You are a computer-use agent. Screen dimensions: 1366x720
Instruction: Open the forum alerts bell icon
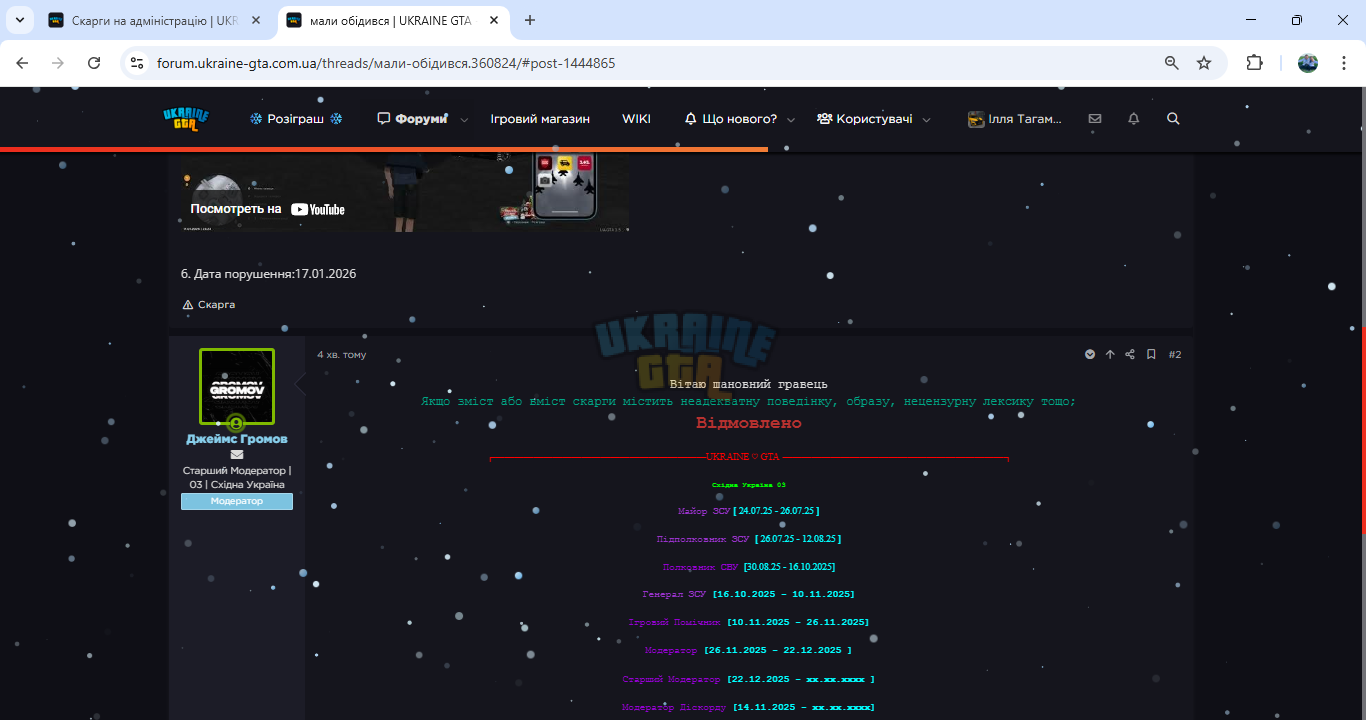1134,119
